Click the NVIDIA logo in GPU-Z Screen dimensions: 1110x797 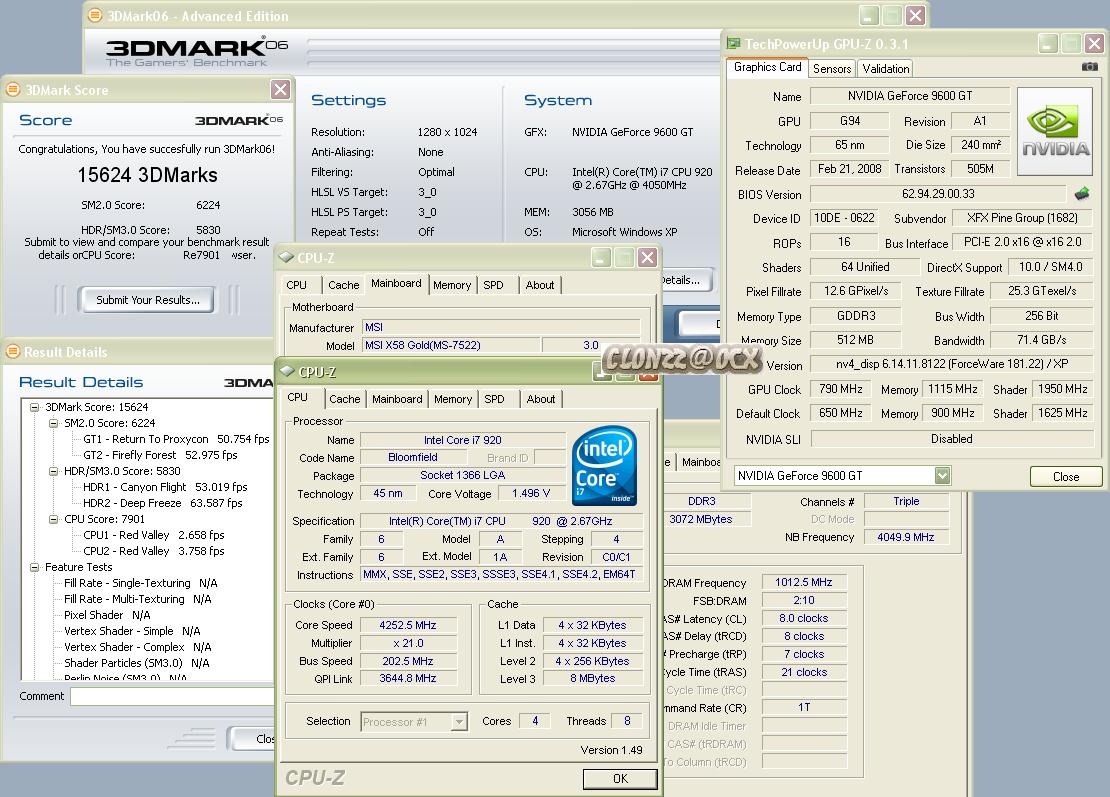click(1055, 131)
